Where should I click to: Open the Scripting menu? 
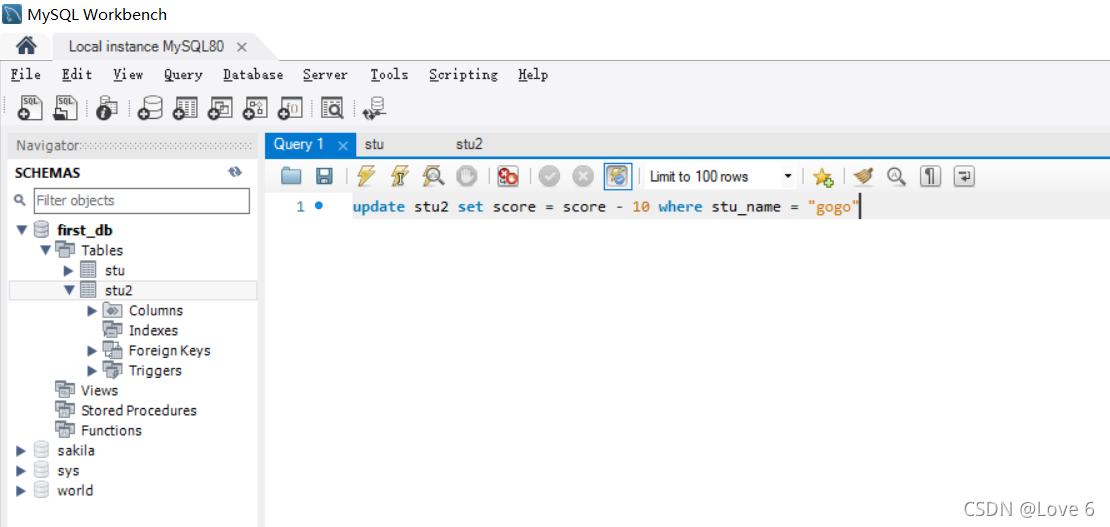coord(463,74)
